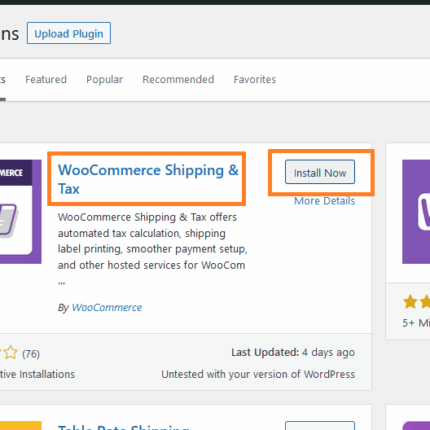Click the purple plugin icon at the bottom right corner
This screenshot has height=430, width=430.
(x=416, y=426)
